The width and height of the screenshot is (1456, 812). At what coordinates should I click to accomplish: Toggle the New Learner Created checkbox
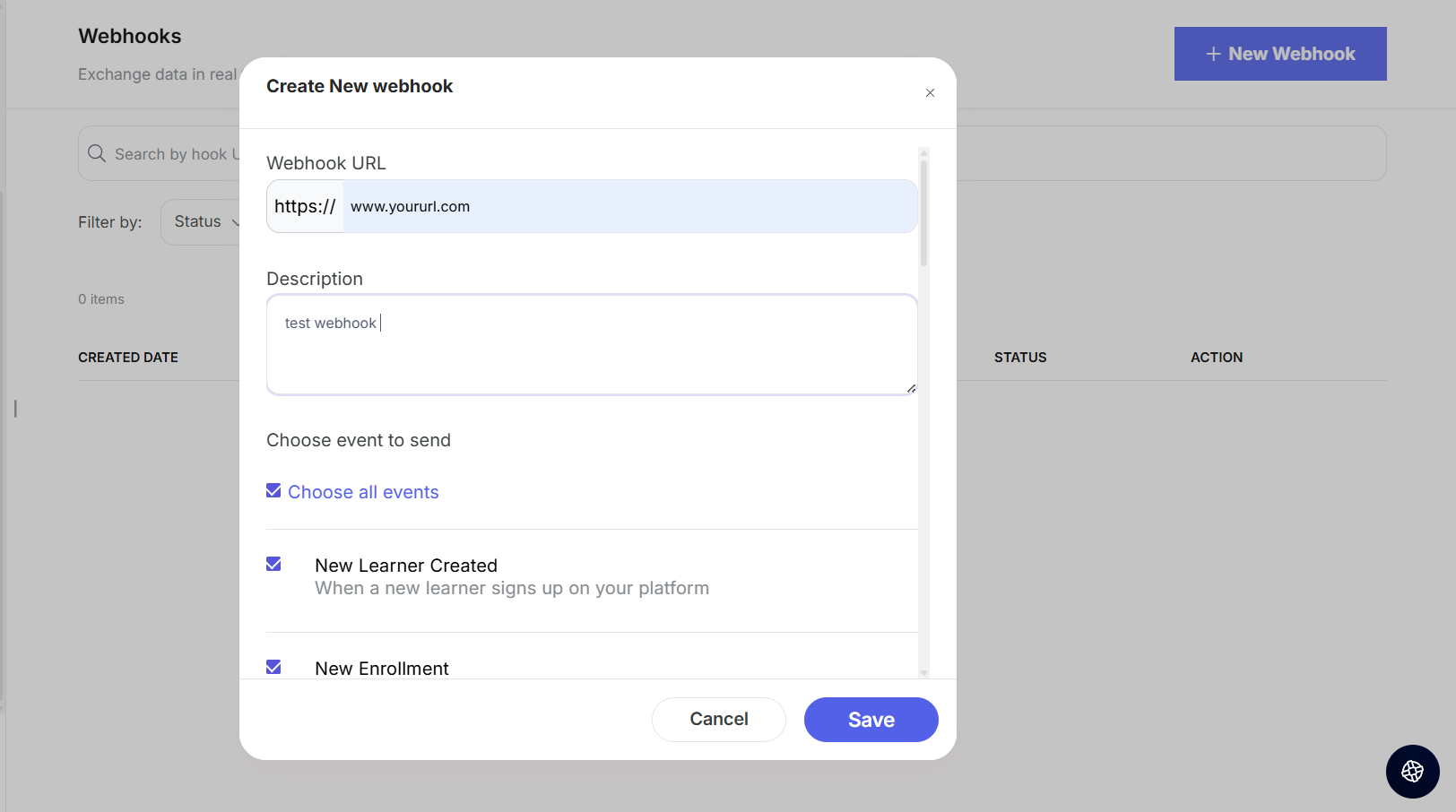coord(273,565)
